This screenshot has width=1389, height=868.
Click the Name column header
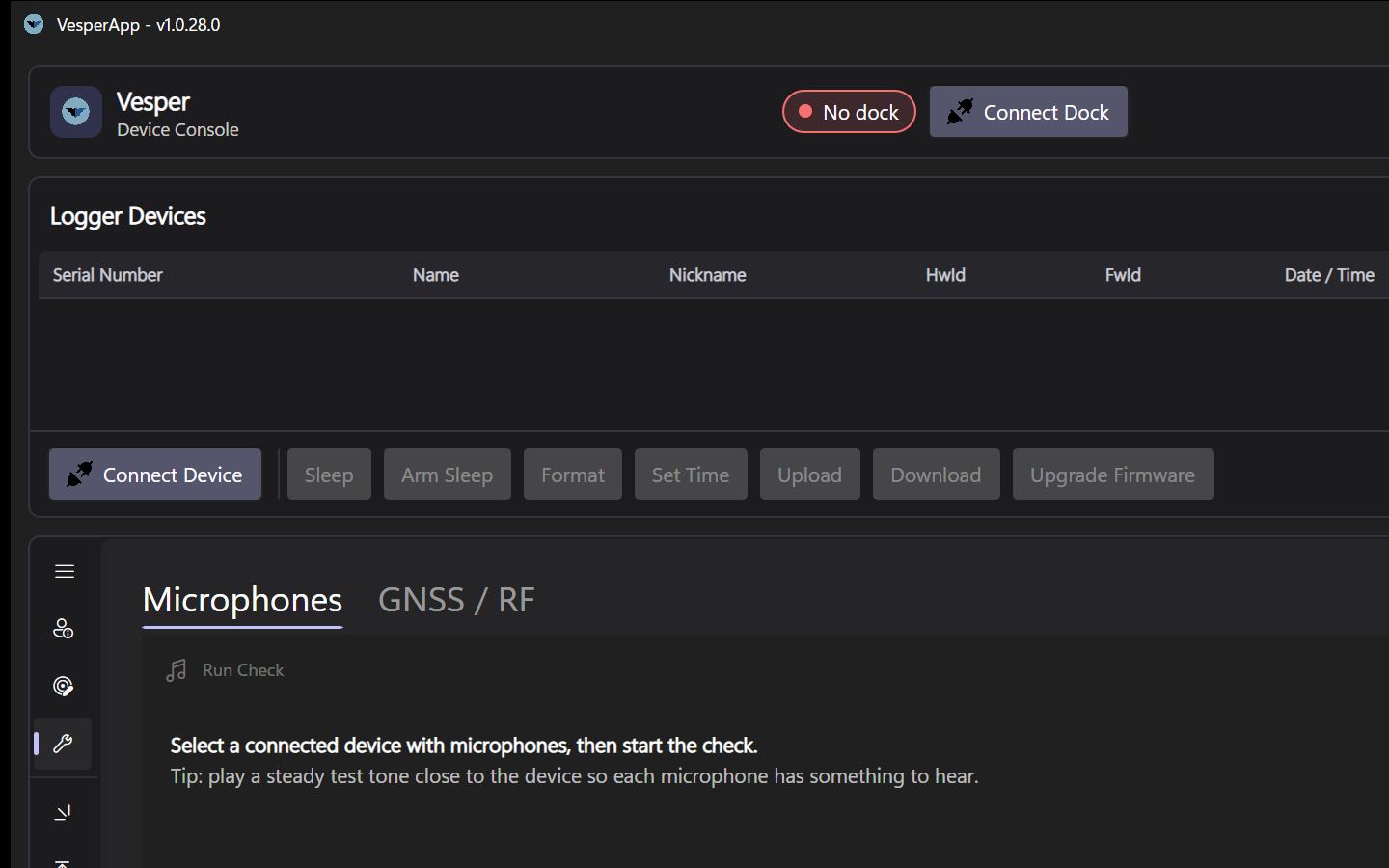point(436,275)
